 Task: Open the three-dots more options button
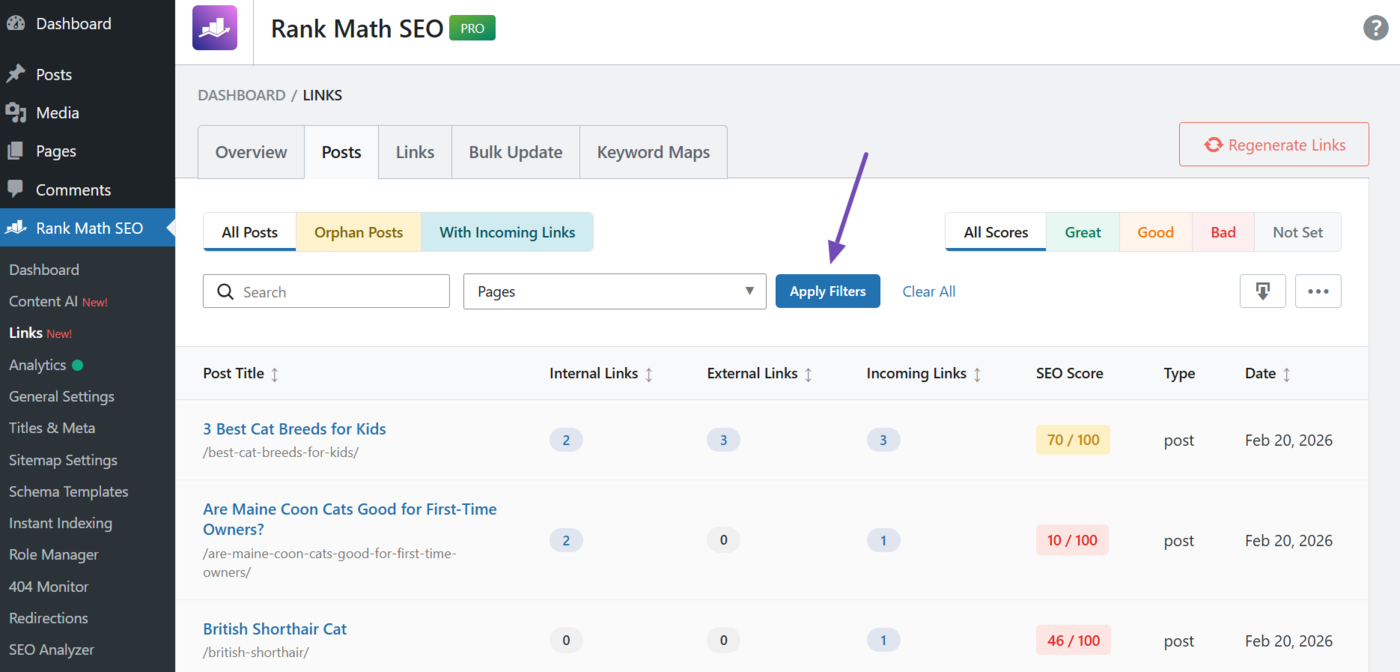1318,291
